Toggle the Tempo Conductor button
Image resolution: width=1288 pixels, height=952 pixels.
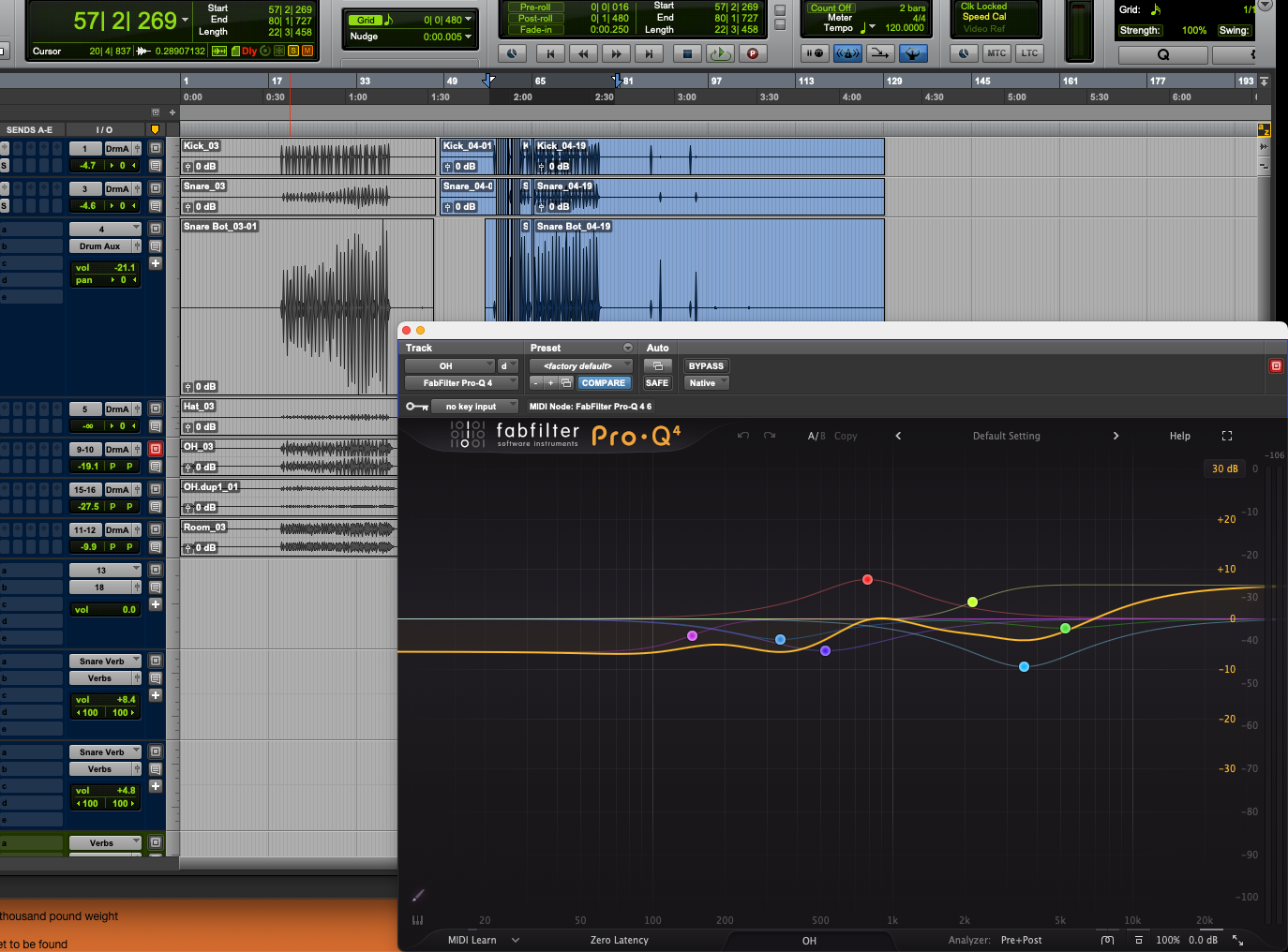coord(913,53)
